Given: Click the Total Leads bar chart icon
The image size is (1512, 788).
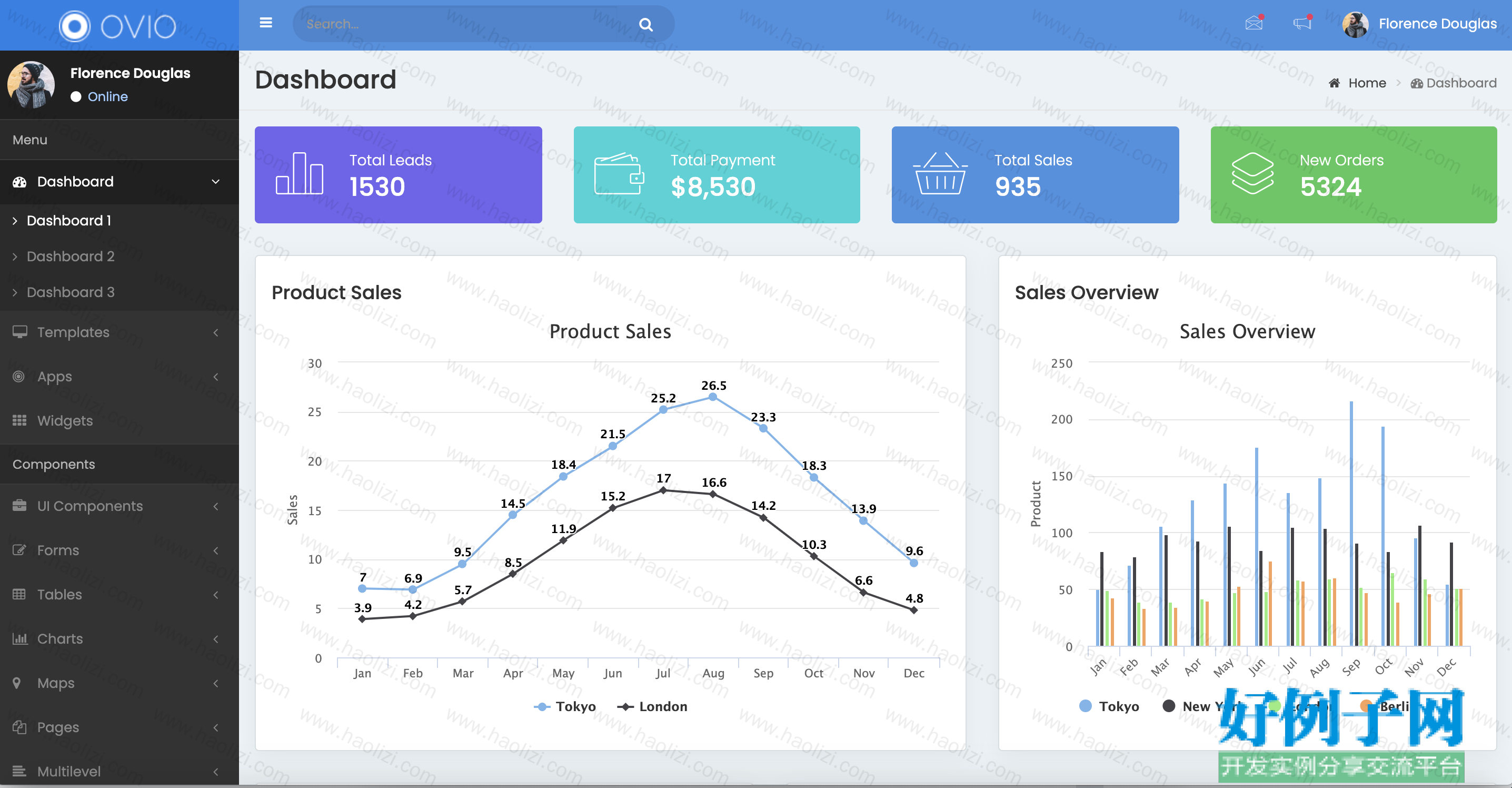Looking at the screenshot, I should pyautogui.click(x=300, y=173).
